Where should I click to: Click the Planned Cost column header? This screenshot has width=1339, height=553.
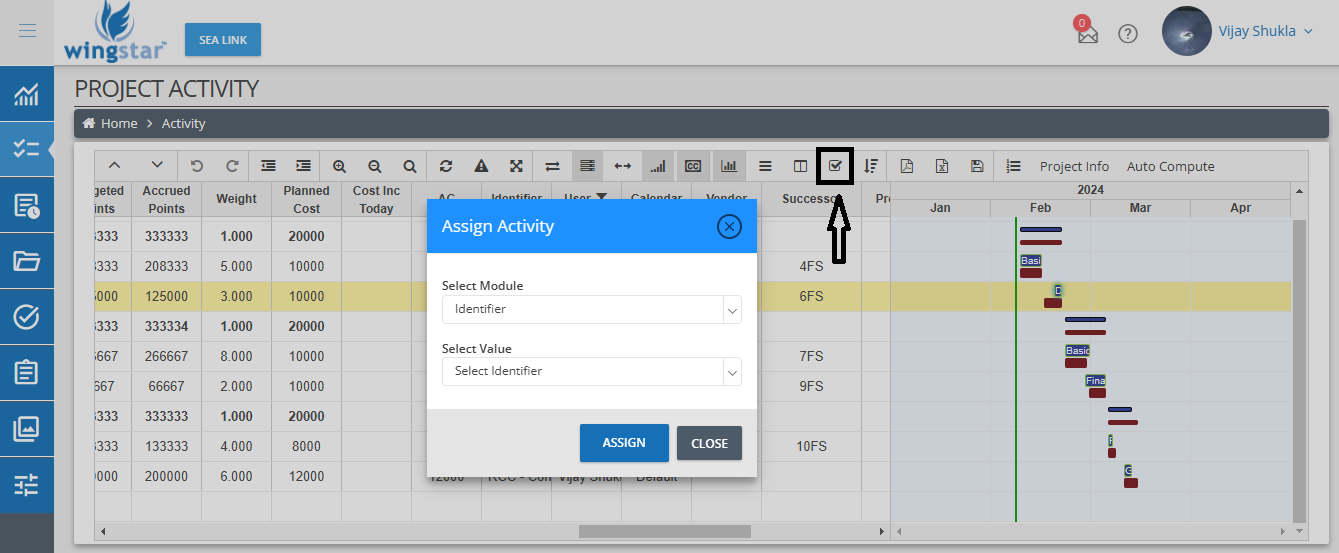click(x=306, y=199)
